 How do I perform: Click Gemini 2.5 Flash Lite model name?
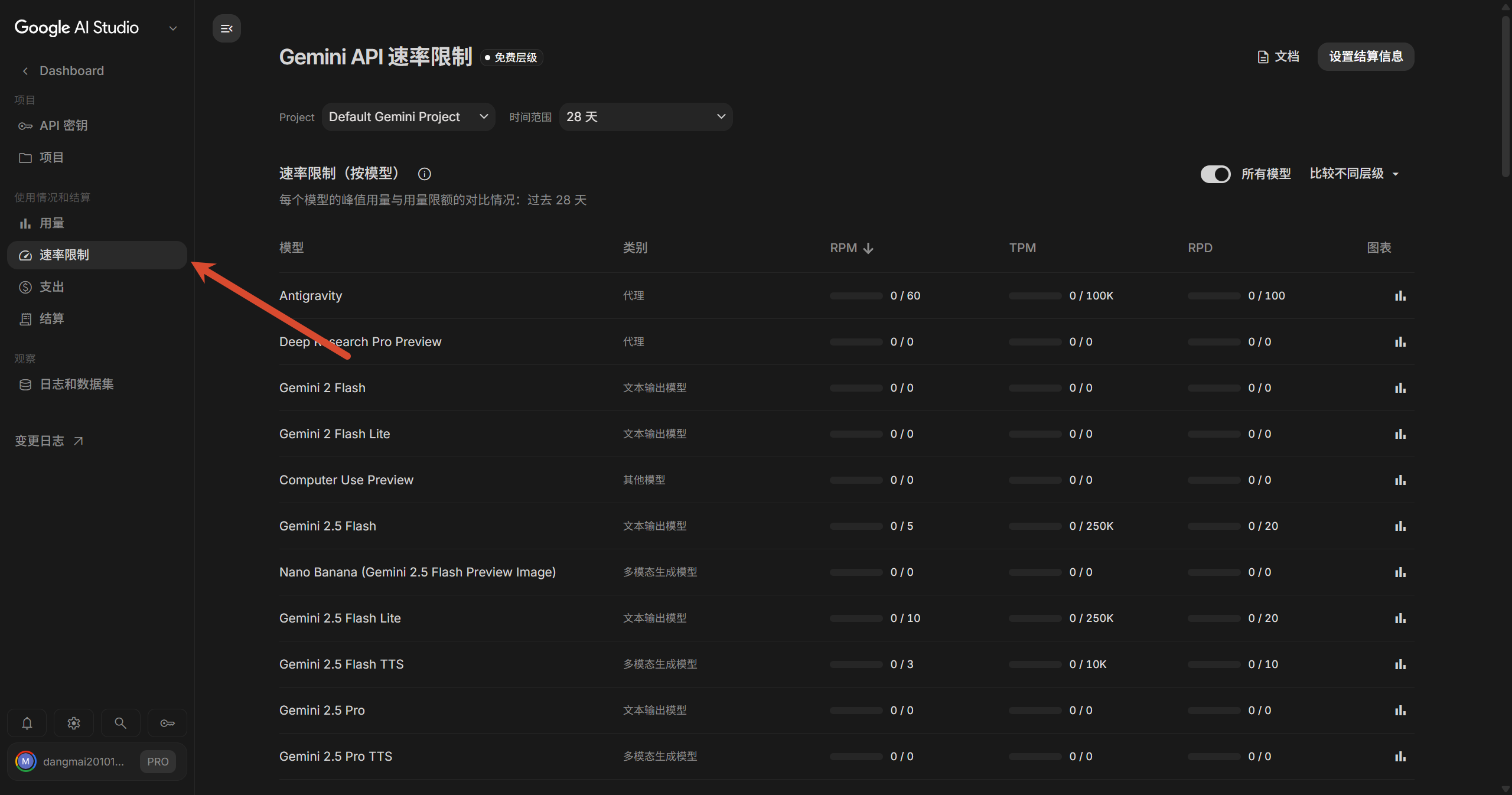click(x=340, y=618)
